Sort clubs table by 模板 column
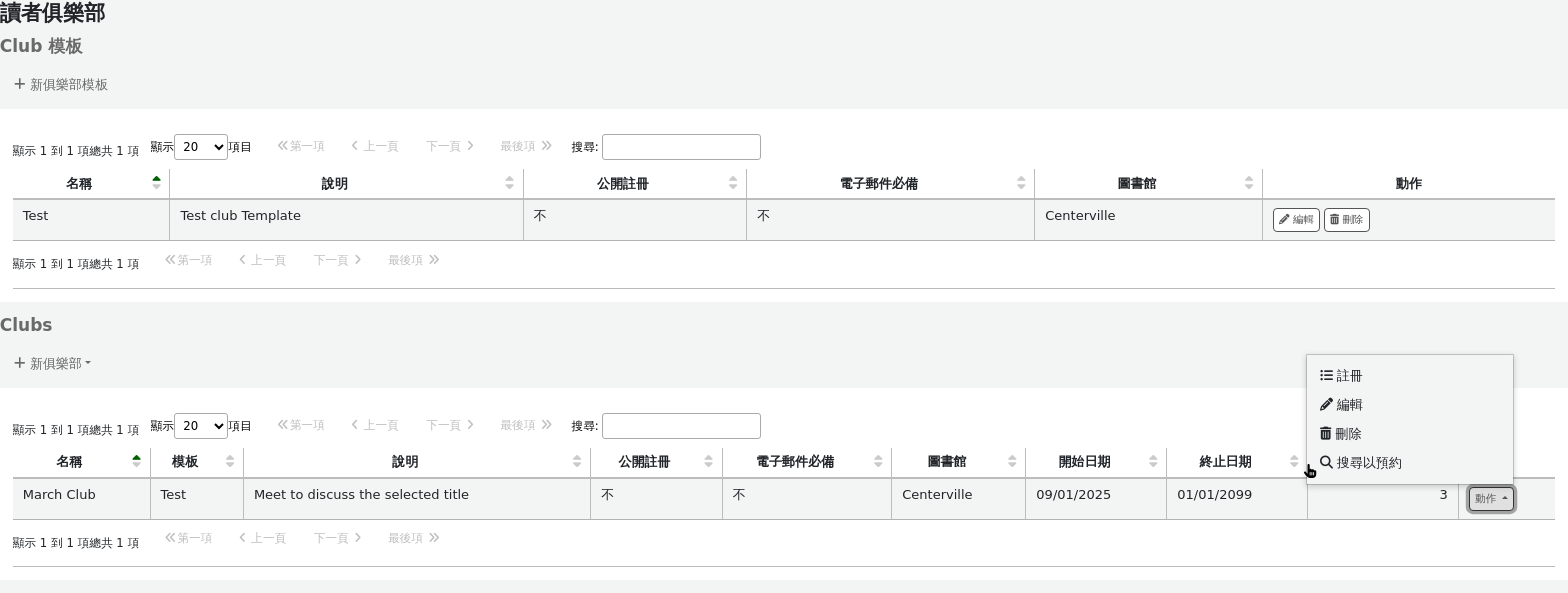Screen dimensions: 1568x593 (196, 462)
